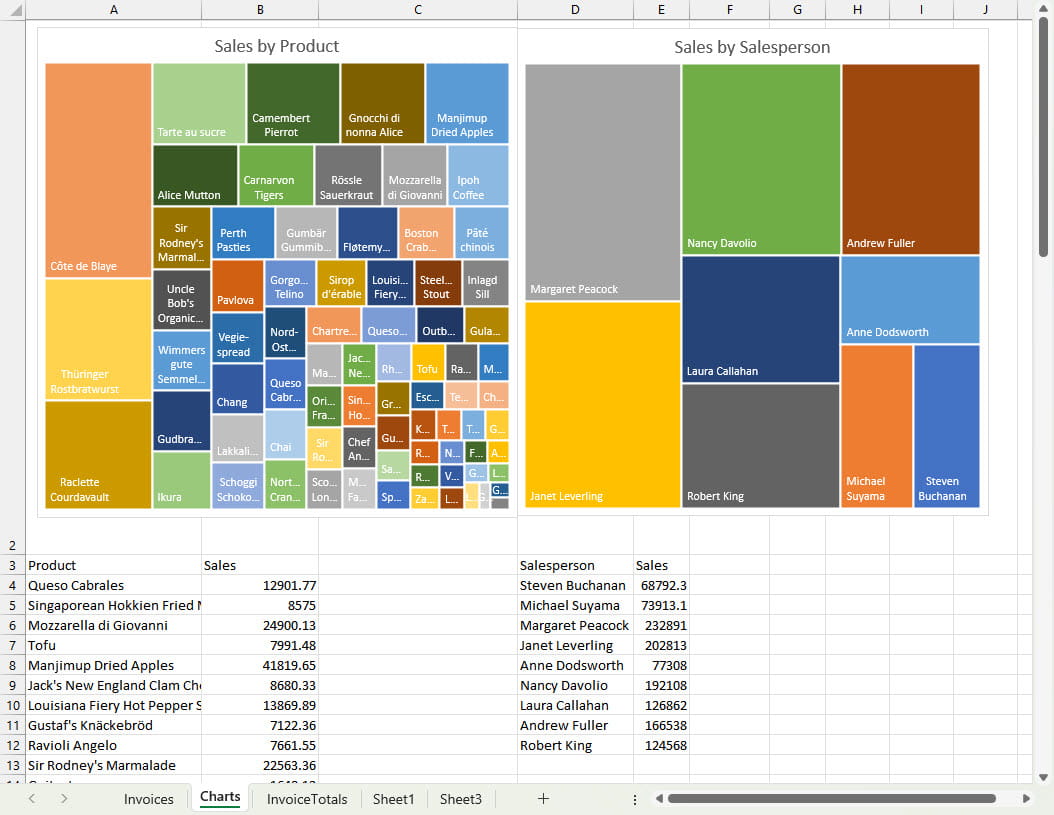Click the three-dot handle beside the horizontal scrollbar

[635, 799]
